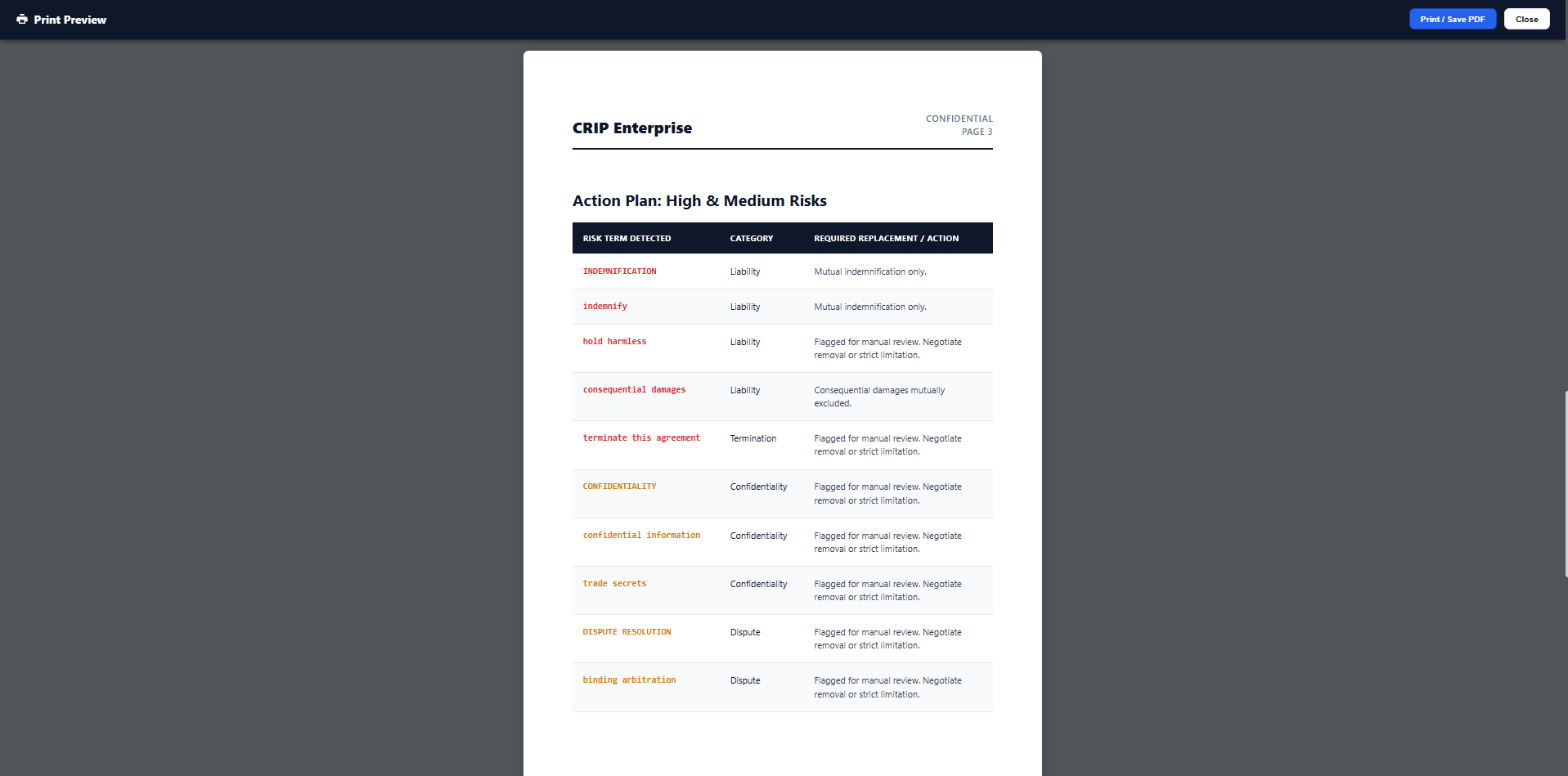Select the Action Plan heading
This screenshot has width=1568, height=776.
point(699,200)
